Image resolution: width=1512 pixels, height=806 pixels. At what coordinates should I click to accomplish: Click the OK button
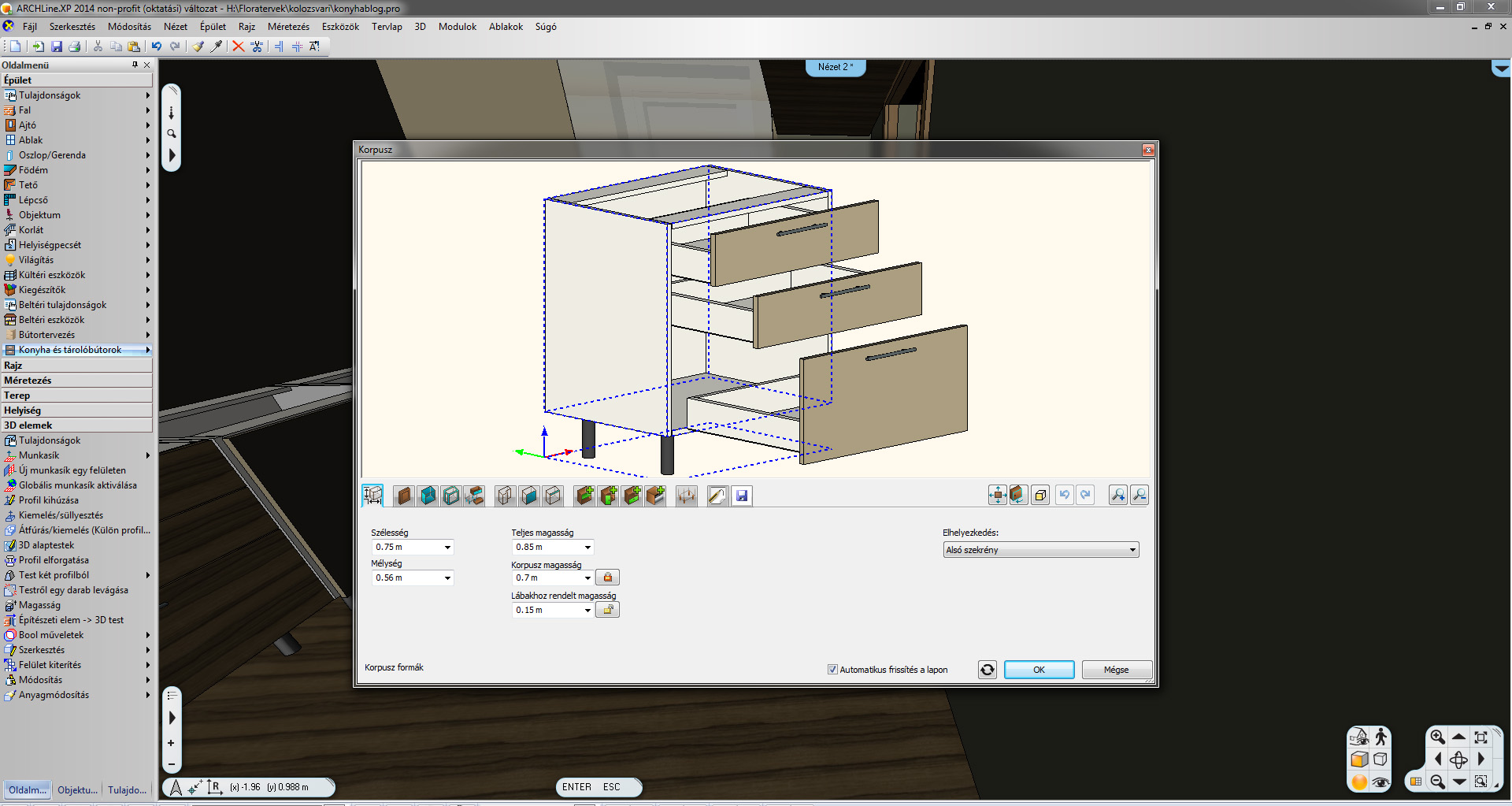pos(1039,670)
